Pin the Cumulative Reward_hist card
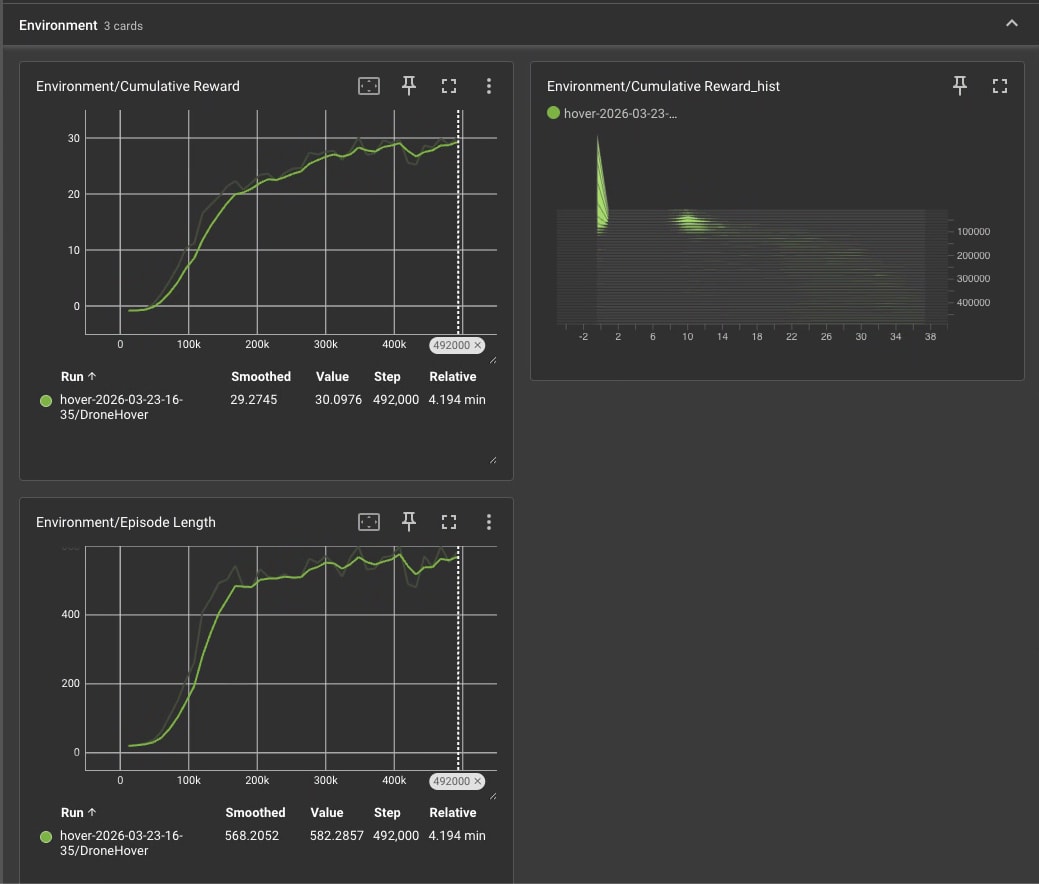Viewport: 1039px width, 884px height. (x=959, y=85)
